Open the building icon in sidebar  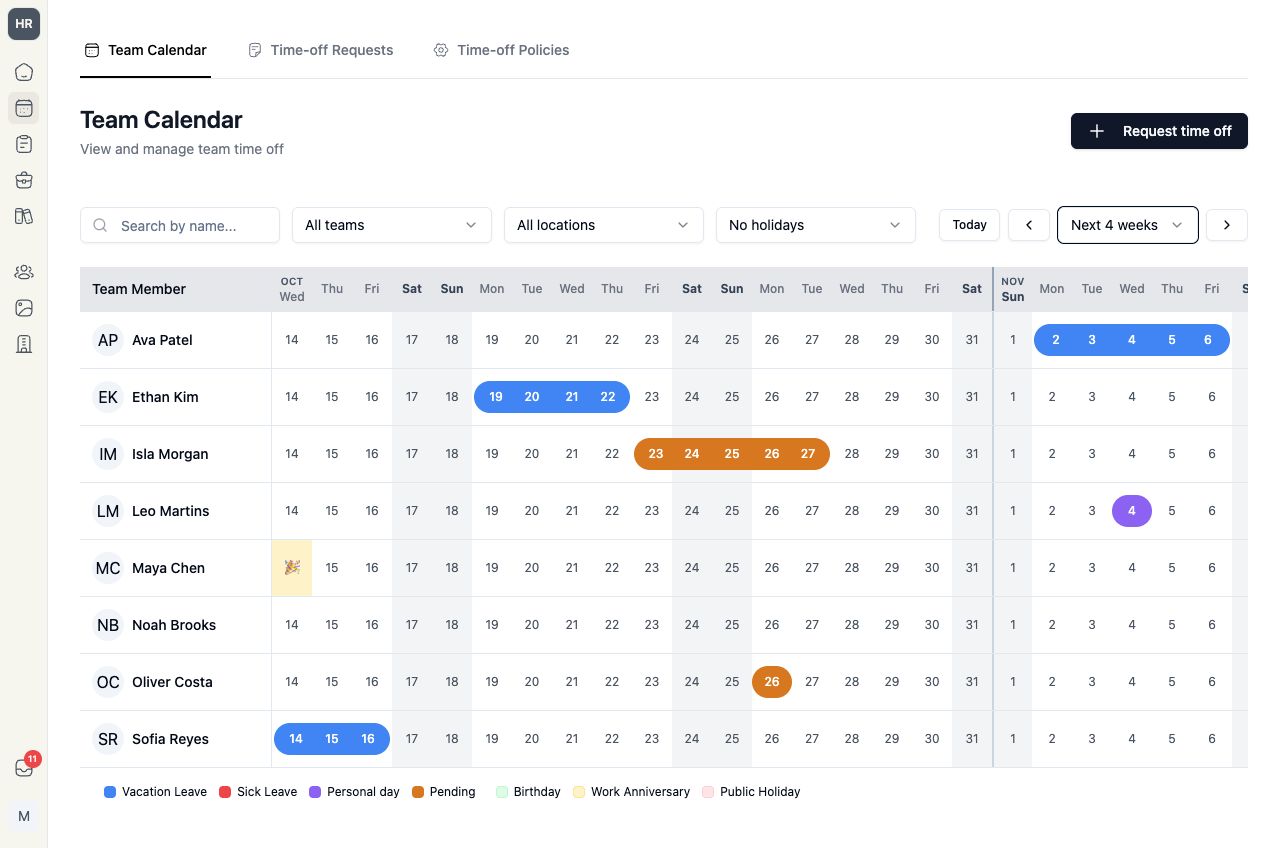(x=24, y=344)
